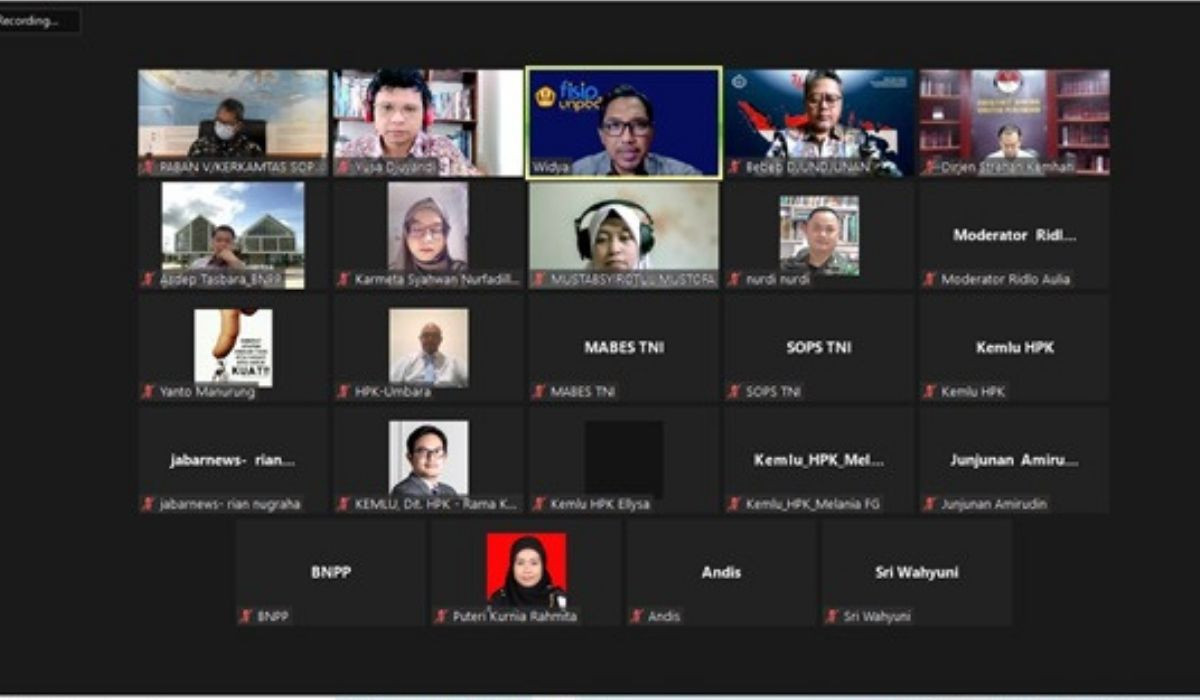This screenshot has width=1200, height=700.
Task: Click the muted mic icon for BNPP
Action: [246, 617]
